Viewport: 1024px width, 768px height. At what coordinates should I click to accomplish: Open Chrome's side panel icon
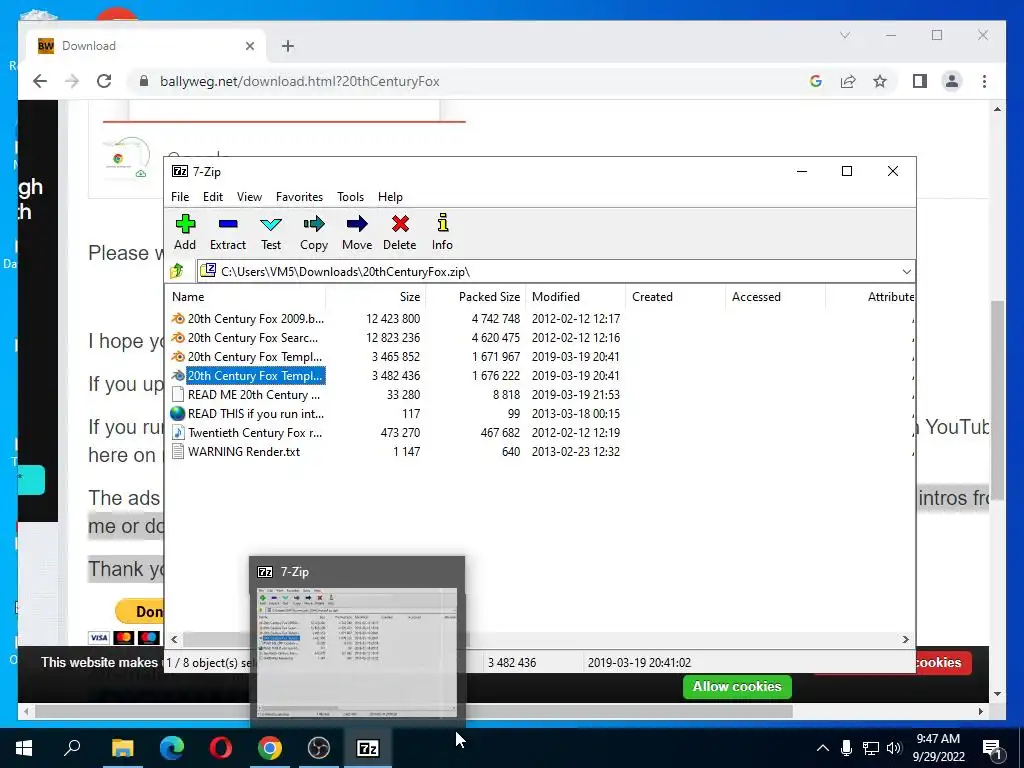coord(920,81)
